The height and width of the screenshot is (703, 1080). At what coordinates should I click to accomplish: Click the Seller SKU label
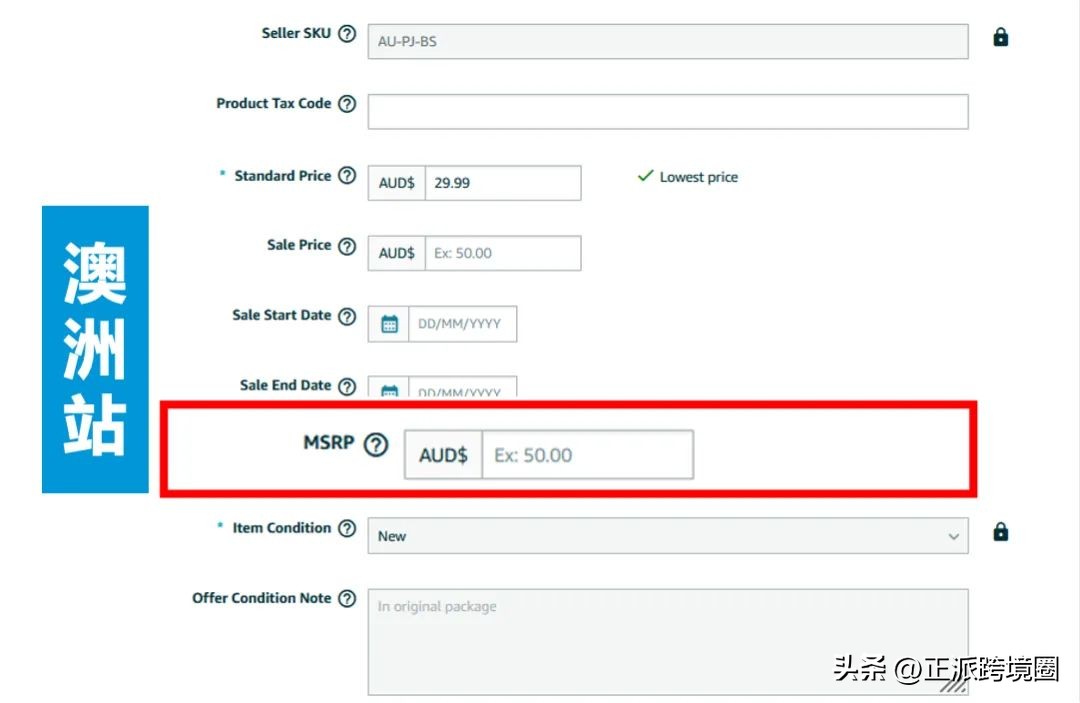(x=296, y=33)
